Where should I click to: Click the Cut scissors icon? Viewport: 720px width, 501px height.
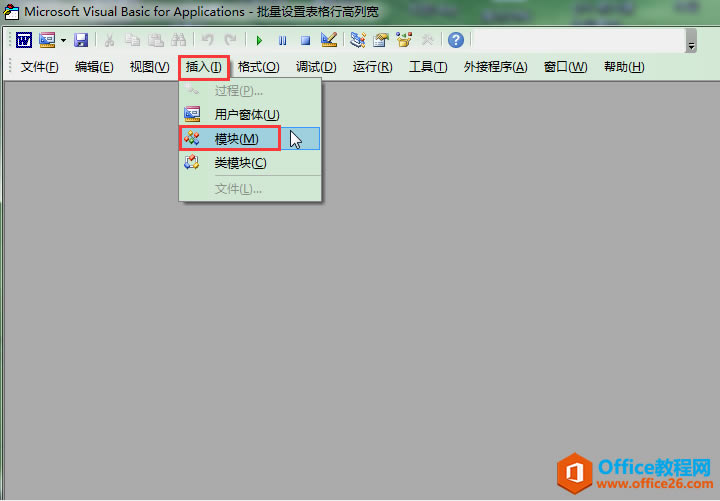click(x=109, y=40)
